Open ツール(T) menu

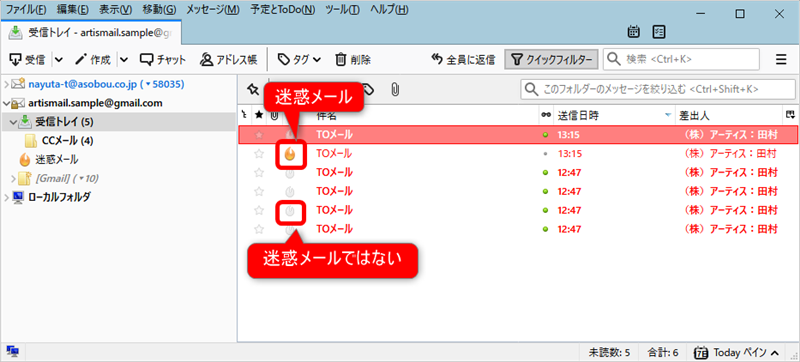click(342, 9)
